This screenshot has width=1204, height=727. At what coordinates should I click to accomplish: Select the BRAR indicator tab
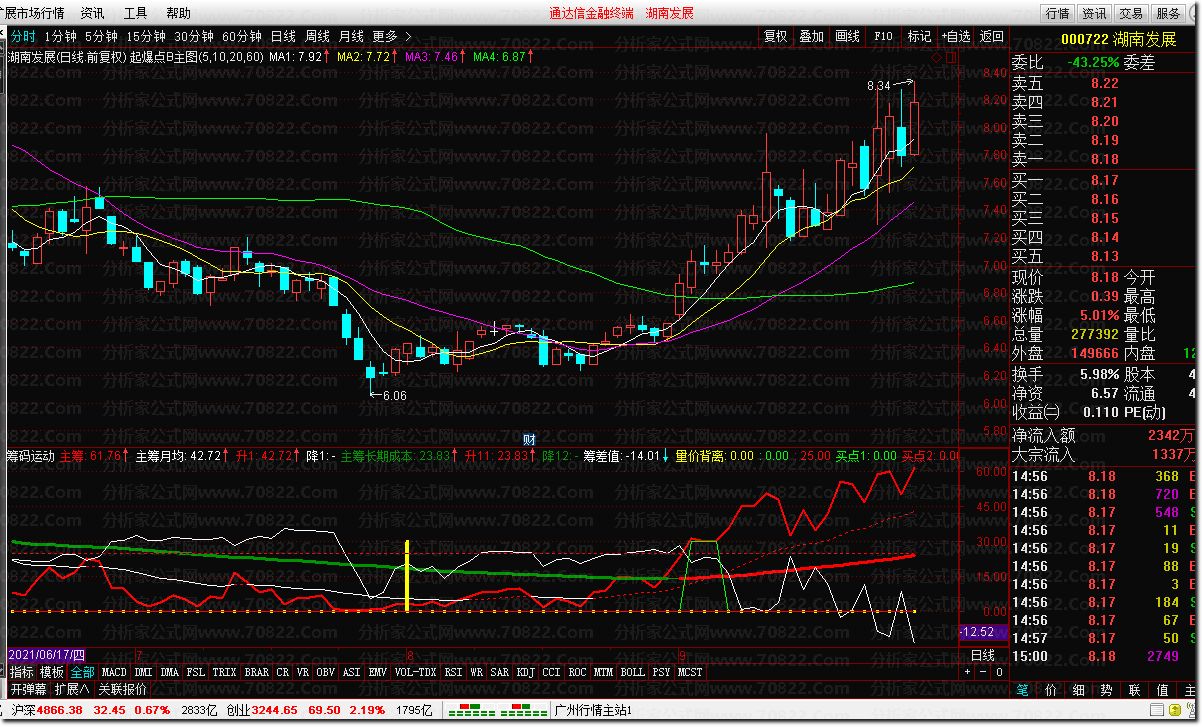tap(257, 672)
